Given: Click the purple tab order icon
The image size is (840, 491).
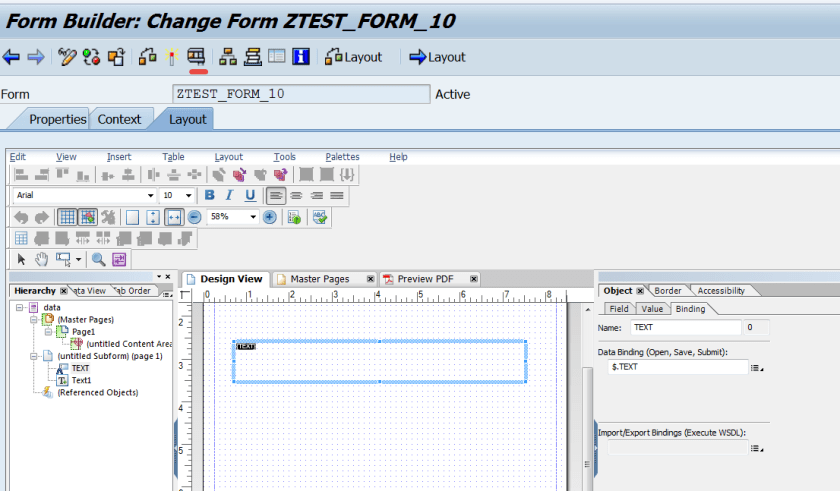Looking at the screenshot, I should coord(119,260).
